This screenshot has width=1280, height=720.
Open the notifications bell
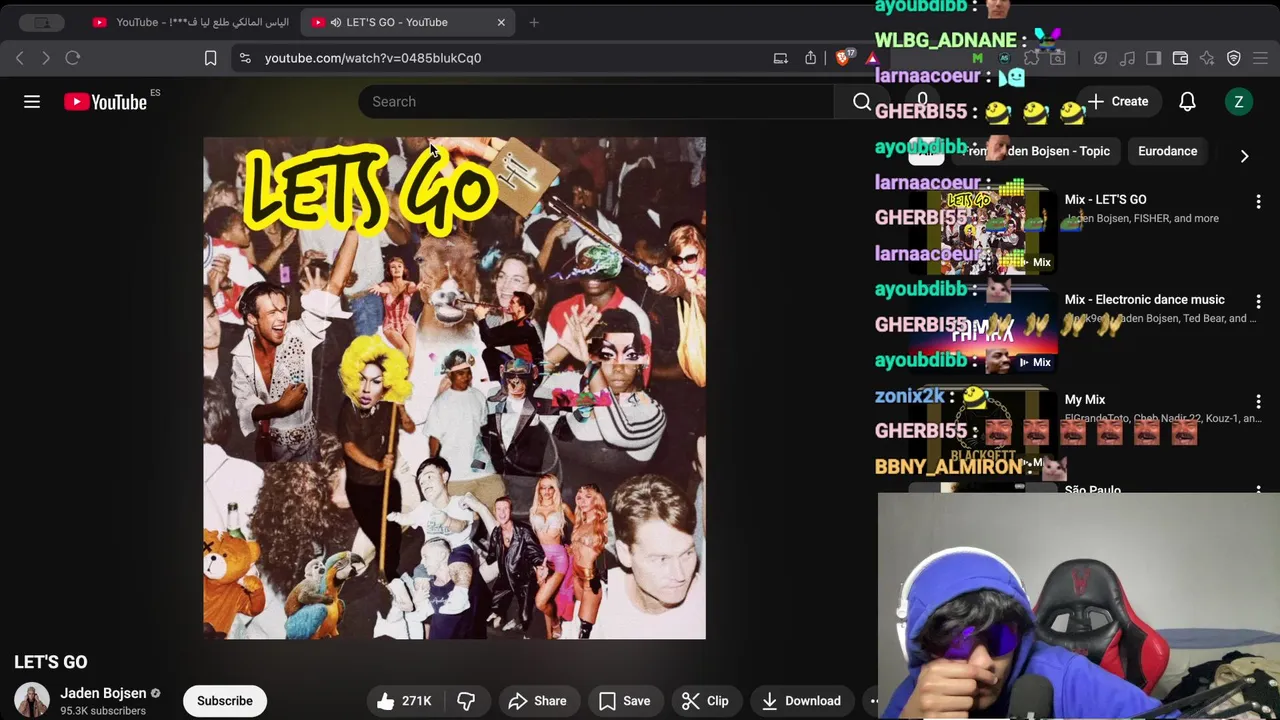pos(1187,101)
